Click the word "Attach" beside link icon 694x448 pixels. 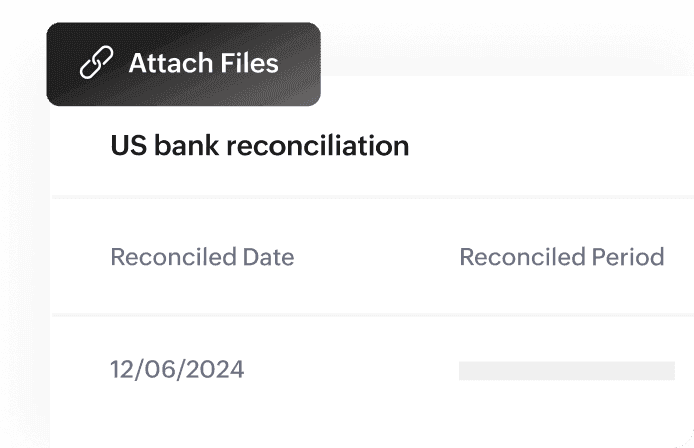tap(166, 64)
